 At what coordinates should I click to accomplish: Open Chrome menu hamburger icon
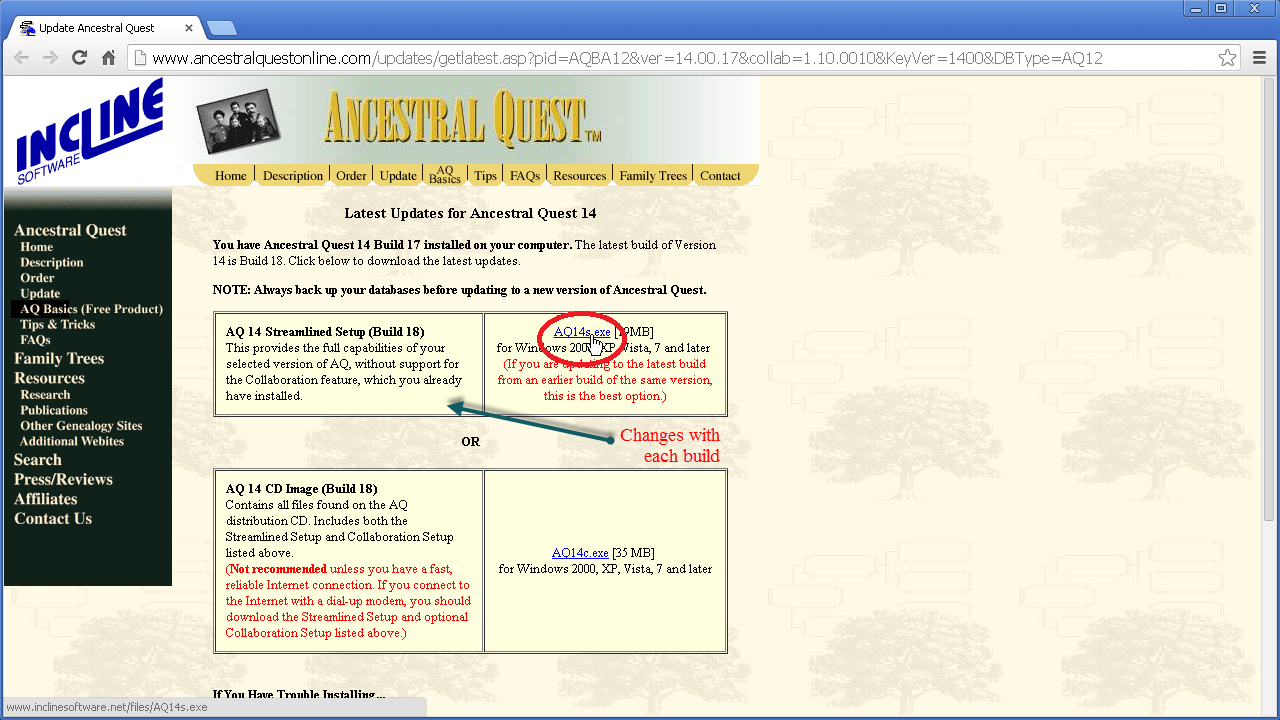pyautogui.click(x=1259, y=58)
